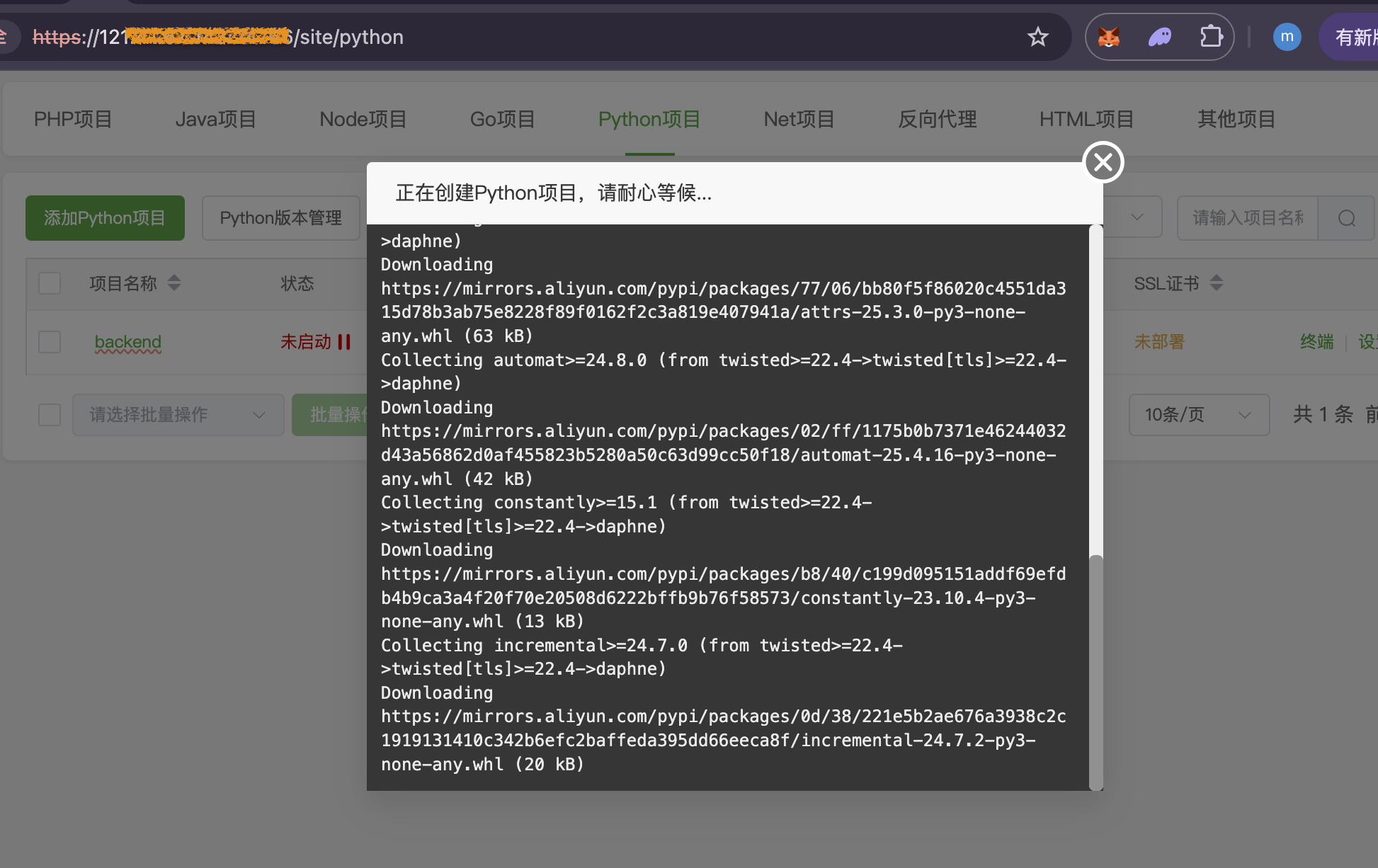Open the browser profile avatar 'm'
The height and width of the screenshot is (868, 1378).
point(1287,37)
